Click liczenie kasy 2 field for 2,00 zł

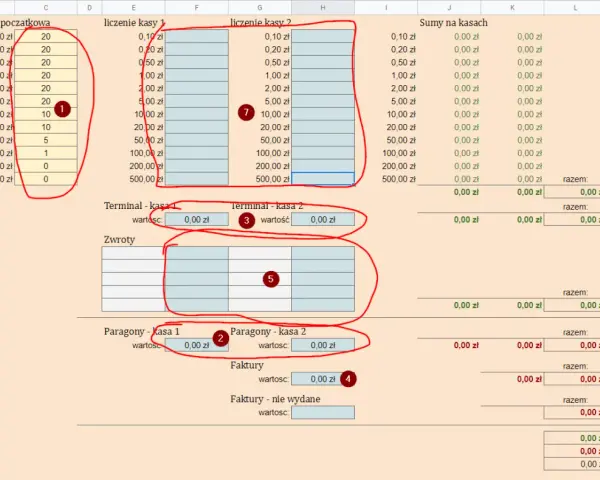(323, 88)
